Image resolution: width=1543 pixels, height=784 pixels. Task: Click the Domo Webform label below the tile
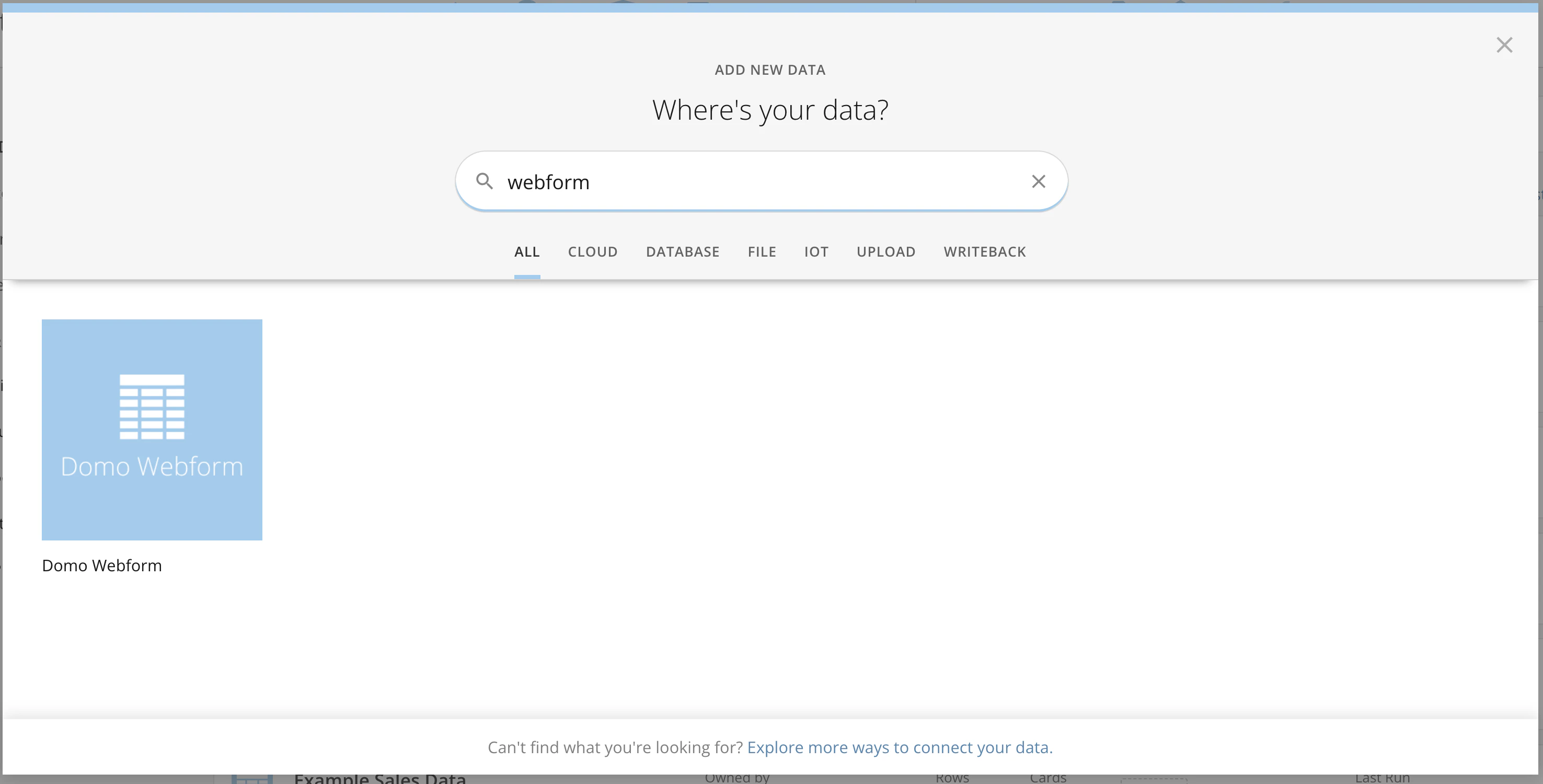pos(102,566)
